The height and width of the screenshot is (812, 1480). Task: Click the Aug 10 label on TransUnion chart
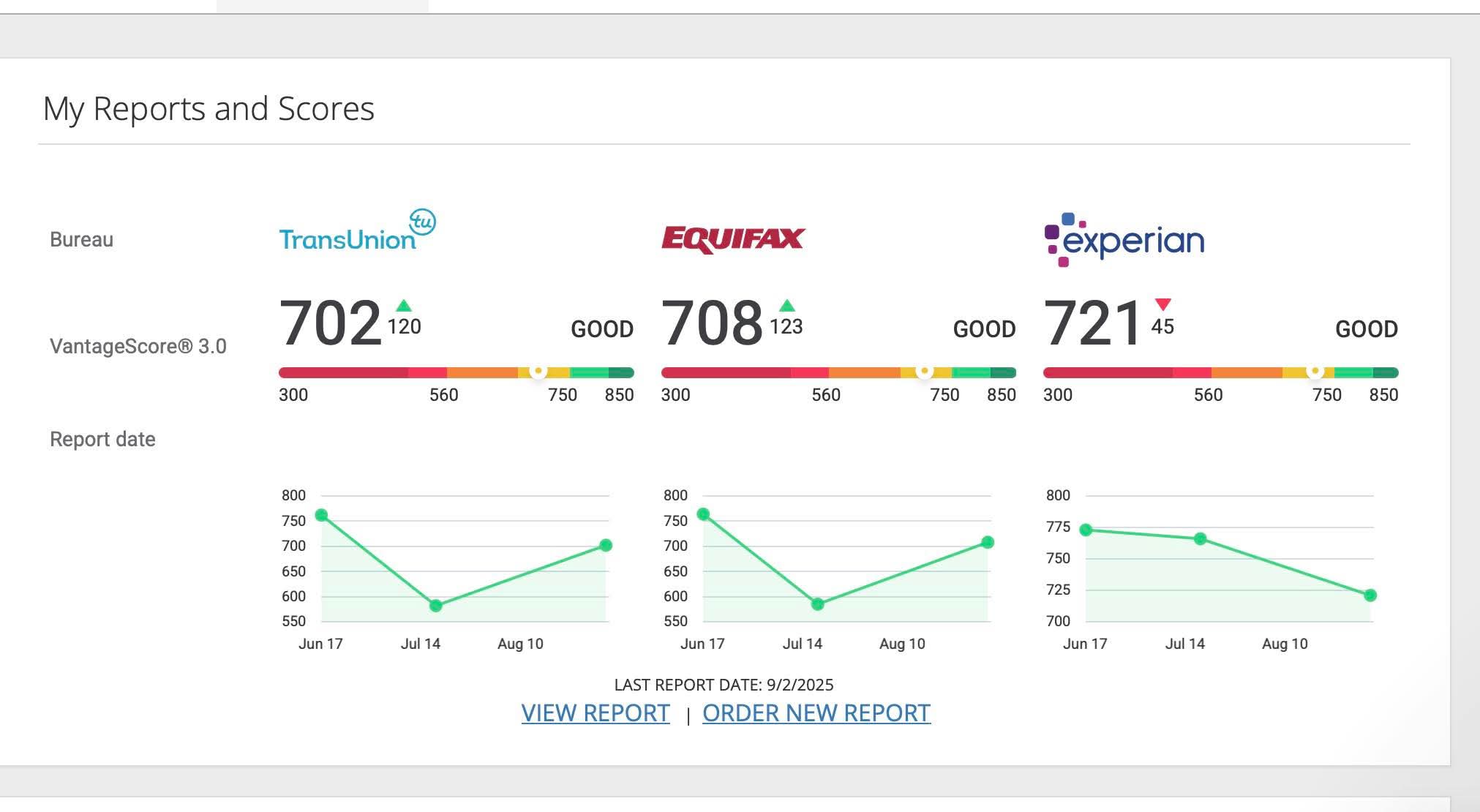coord(520,644)
